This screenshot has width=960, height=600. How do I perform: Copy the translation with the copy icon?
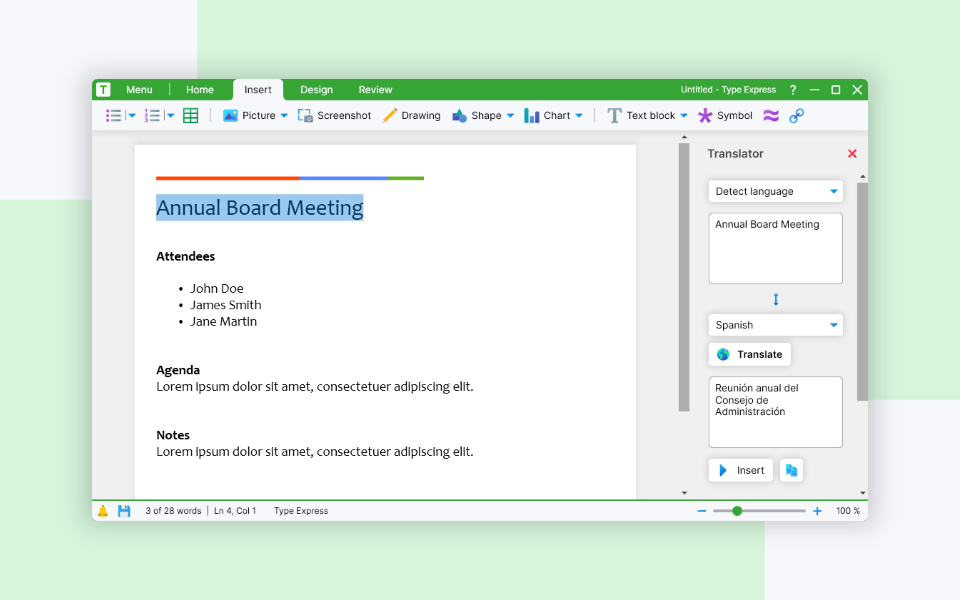(x=791, y=470)
